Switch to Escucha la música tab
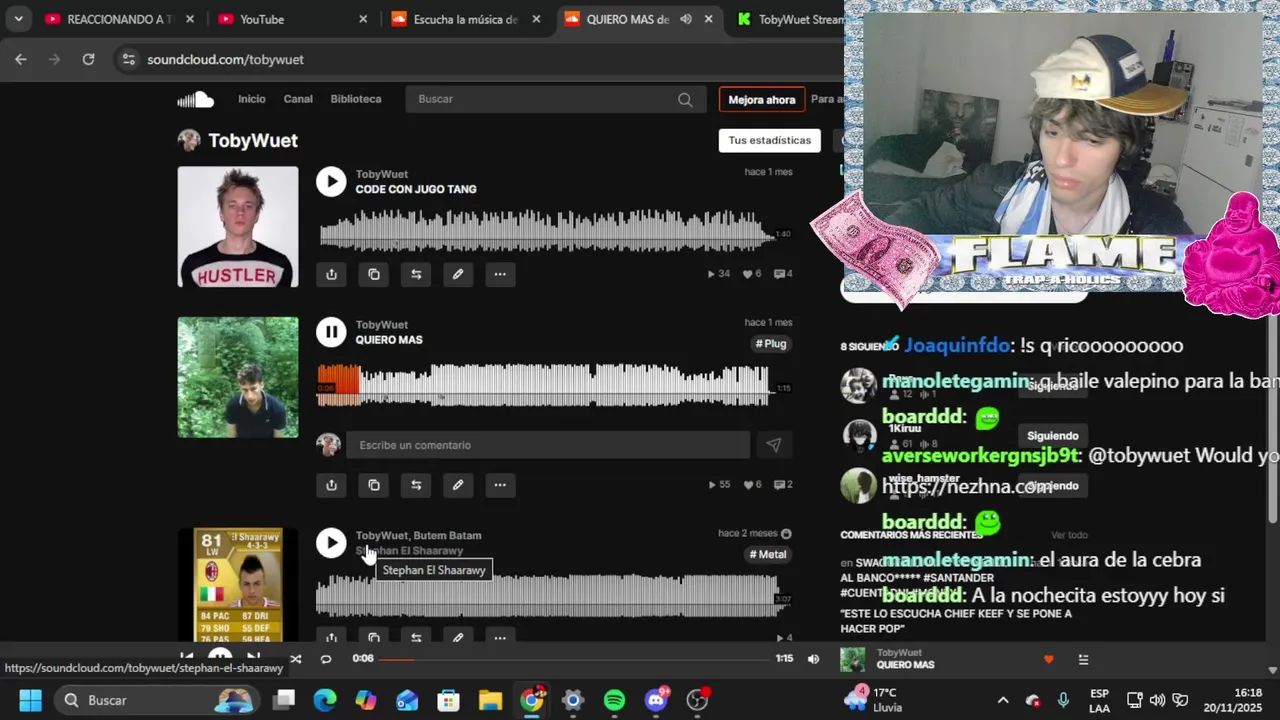 tap(466, 19)
